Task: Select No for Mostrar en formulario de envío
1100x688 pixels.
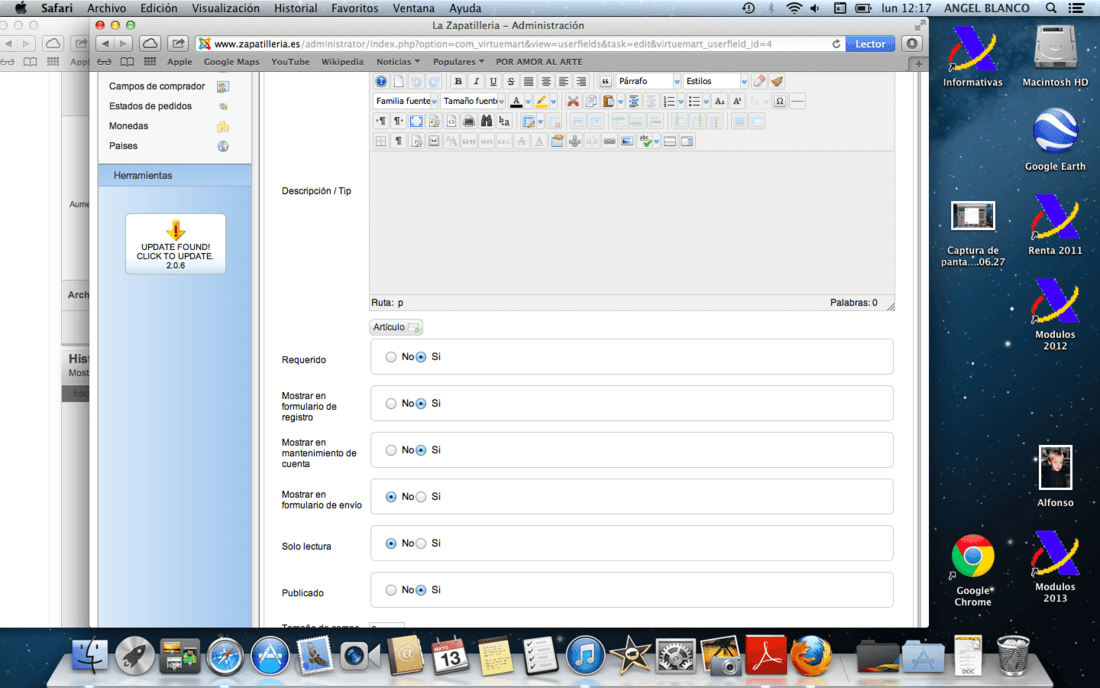Action: [391, 497]
